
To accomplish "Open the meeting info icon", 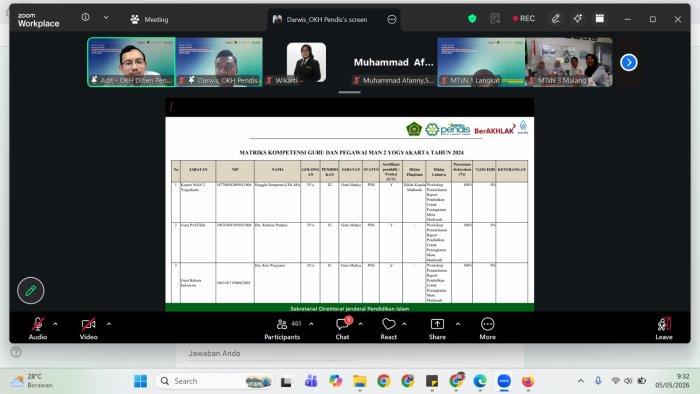I will tap(85, 17).
